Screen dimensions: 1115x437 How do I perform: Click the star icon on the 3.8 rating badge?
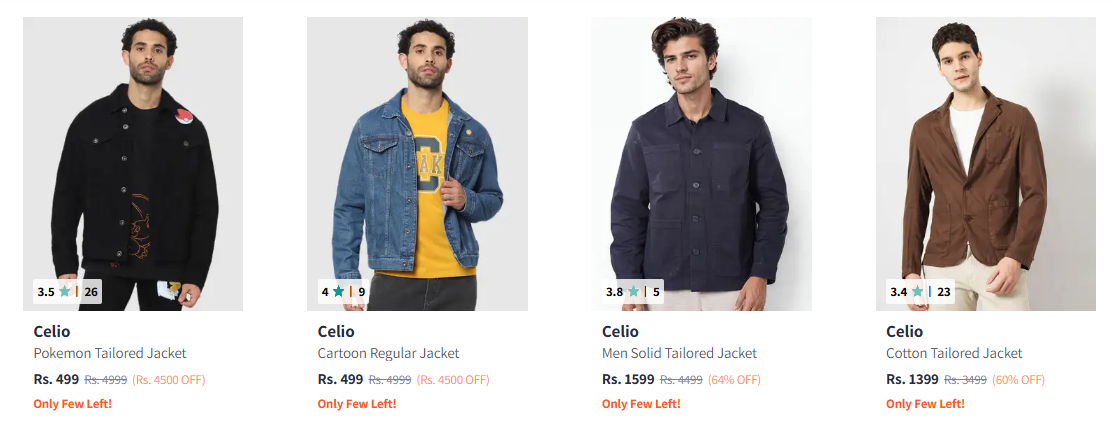click(633, 292)
